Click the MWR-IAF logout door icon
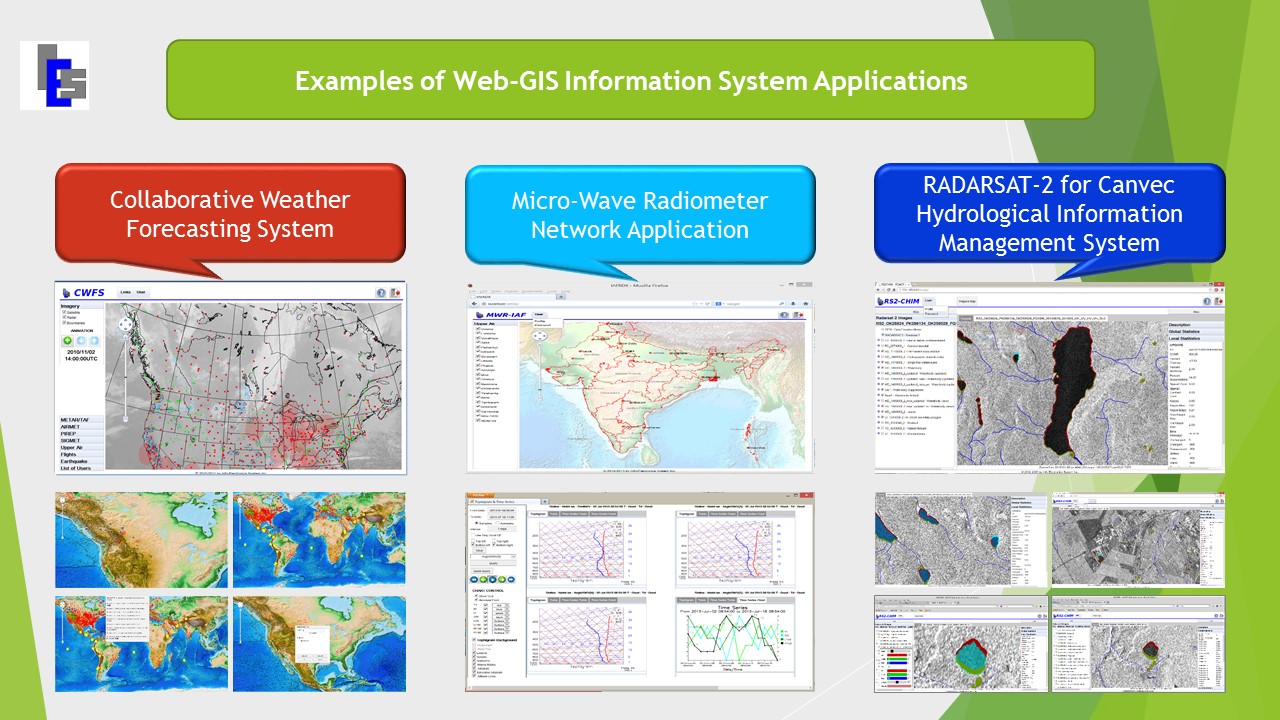This screenshot has width=1280, height=720. tap(800, 315)
